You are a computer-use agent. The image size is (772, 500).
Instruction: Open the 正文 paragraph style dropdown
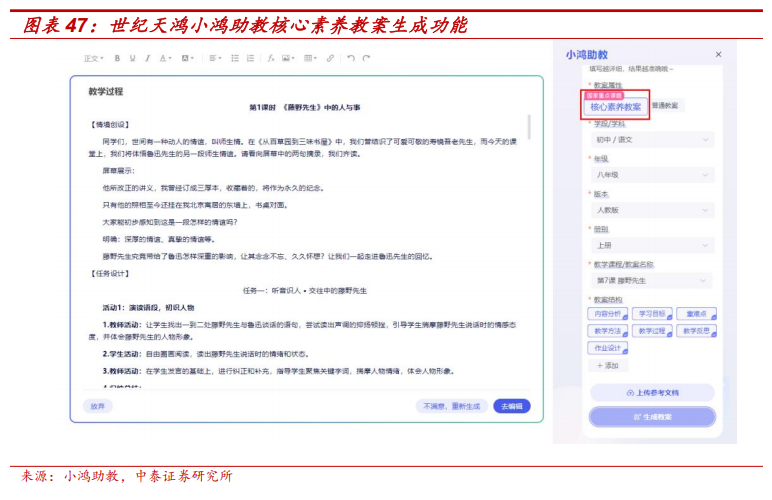(93, 58)
